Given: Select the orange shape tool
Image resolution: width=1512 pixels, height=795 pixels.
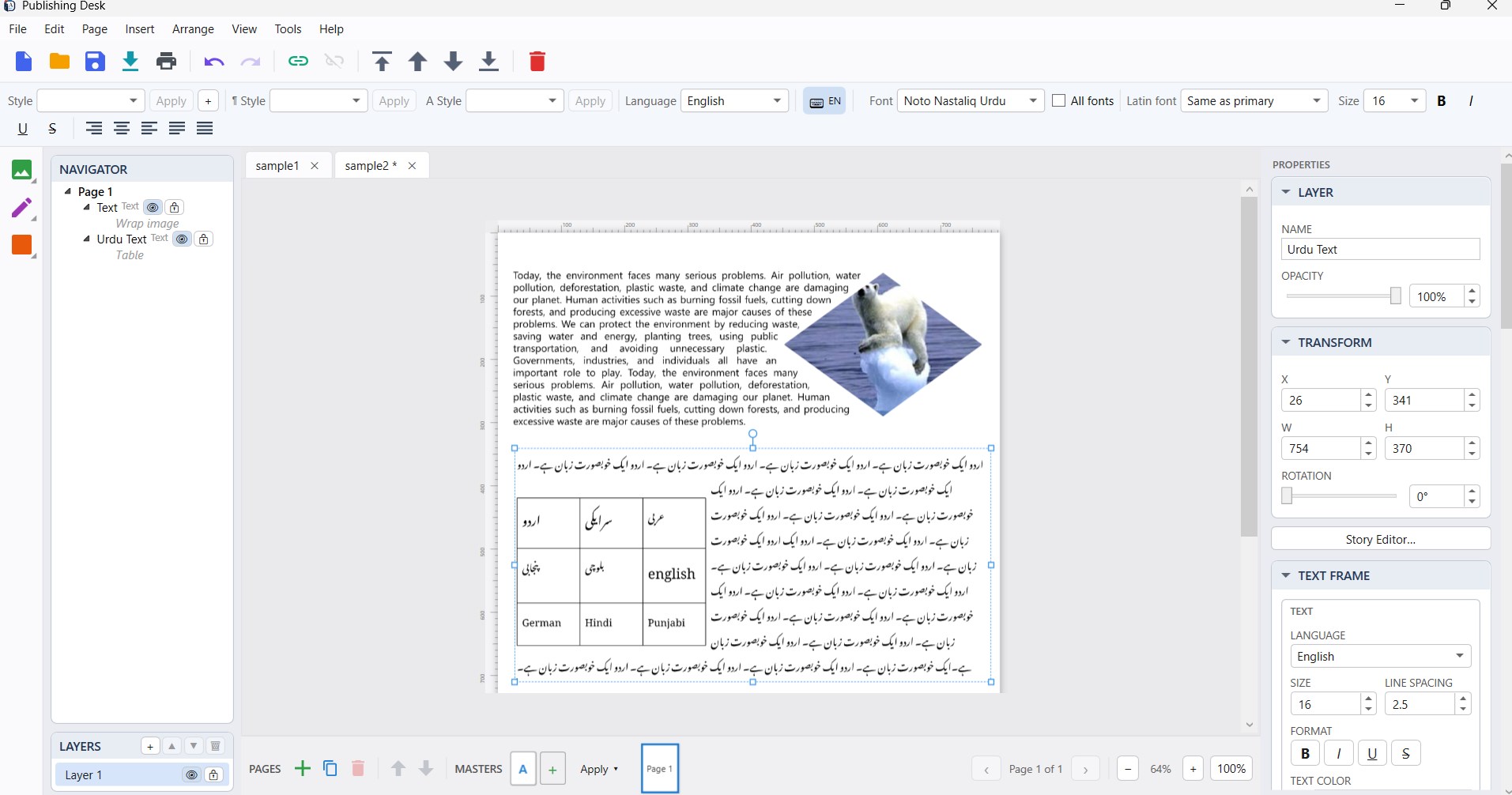Looking at the screenshot, I should point(22,245).
